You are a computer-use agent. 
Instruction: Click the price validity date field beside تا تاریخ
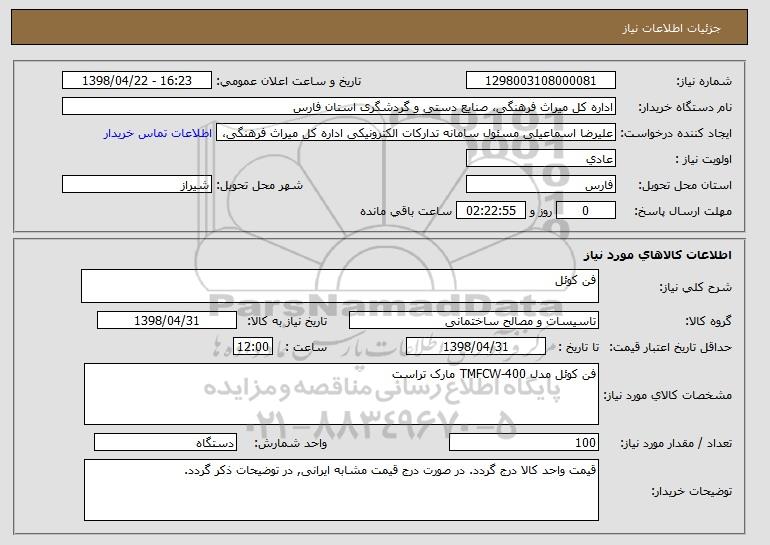pos(476,347)
